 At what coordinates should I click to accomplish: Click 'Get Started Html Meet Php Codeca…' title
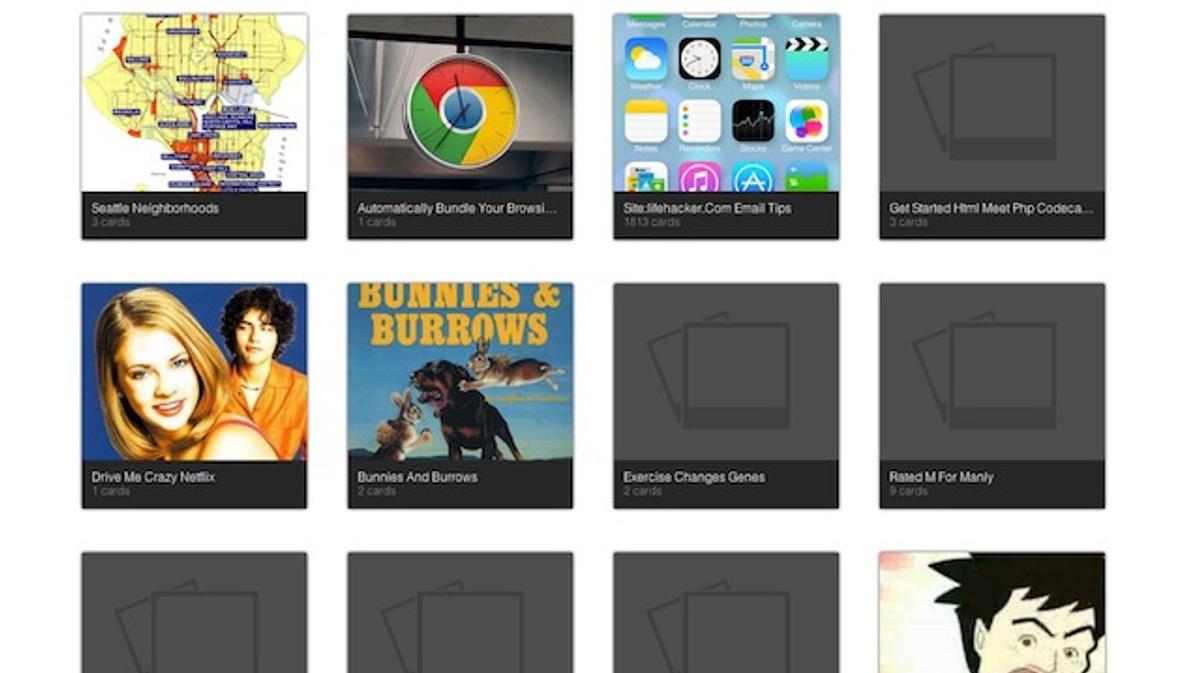click(991, 208)
